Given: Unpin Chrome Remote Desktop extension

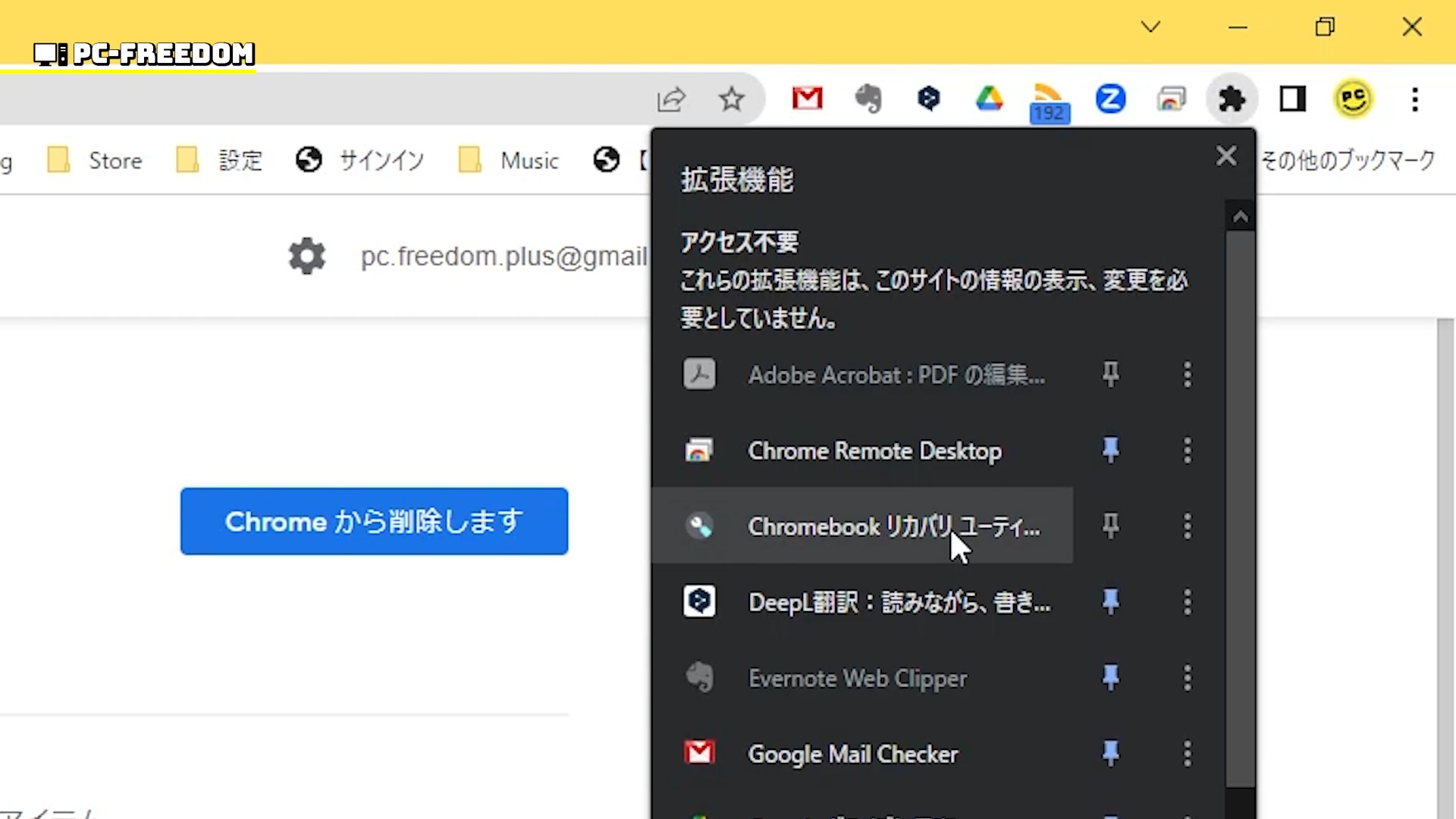Looking at the screenshot, I should pos(1110,450).
